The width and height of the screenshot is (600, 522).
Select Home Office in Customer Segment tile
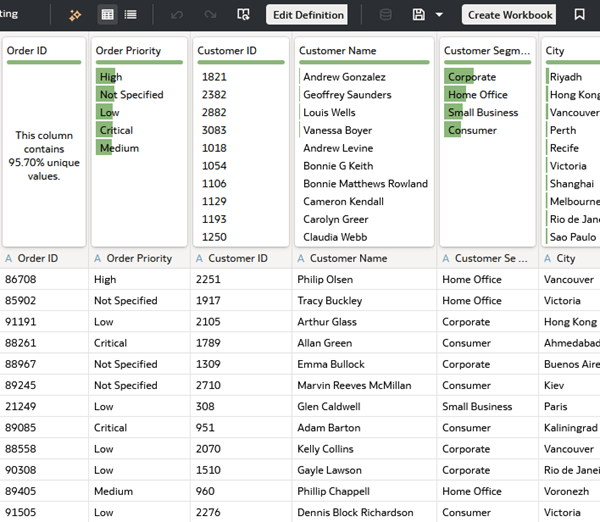pos(478,95)
